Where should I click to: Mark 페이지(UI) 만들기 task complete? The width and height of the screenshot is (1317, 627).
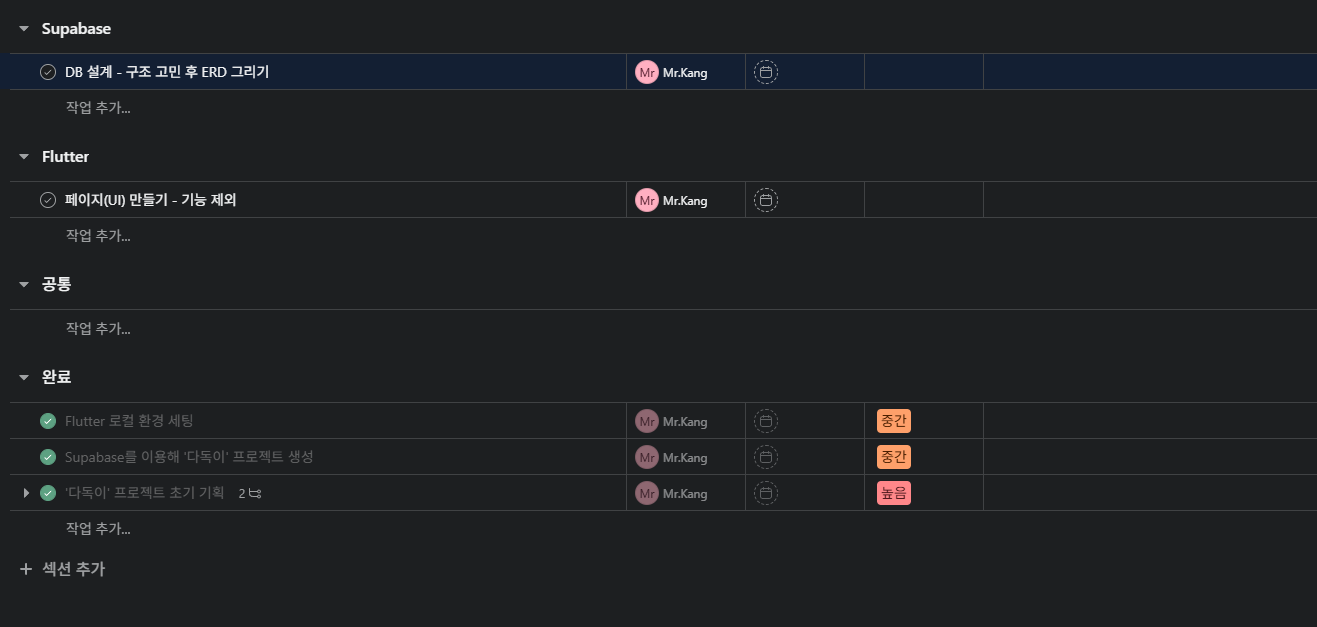pyautogui.click(x=48, y=200)
